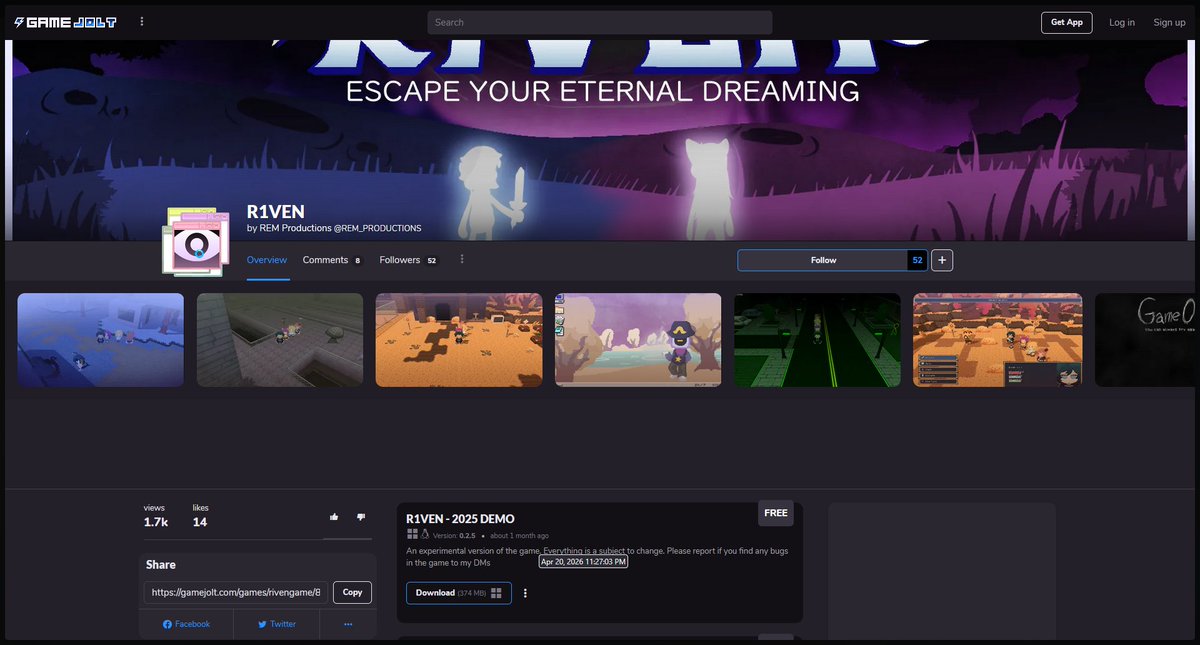Open the more options dots after Followers tab
Image resolution: width=1200 pixels, height=645 pixels.
(462, 260)
